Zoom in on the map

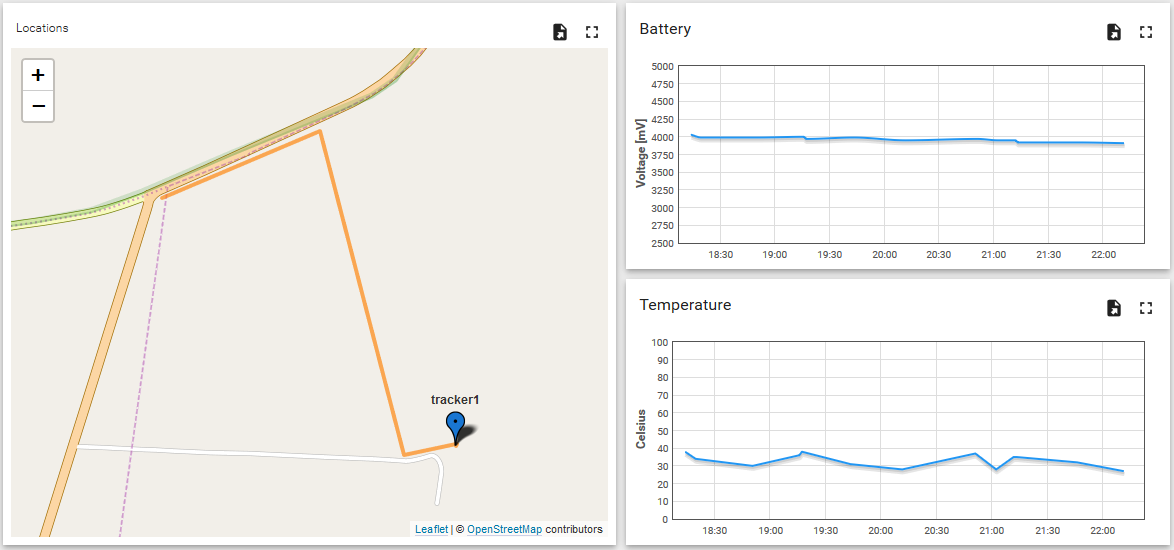[x=38, y=75]
